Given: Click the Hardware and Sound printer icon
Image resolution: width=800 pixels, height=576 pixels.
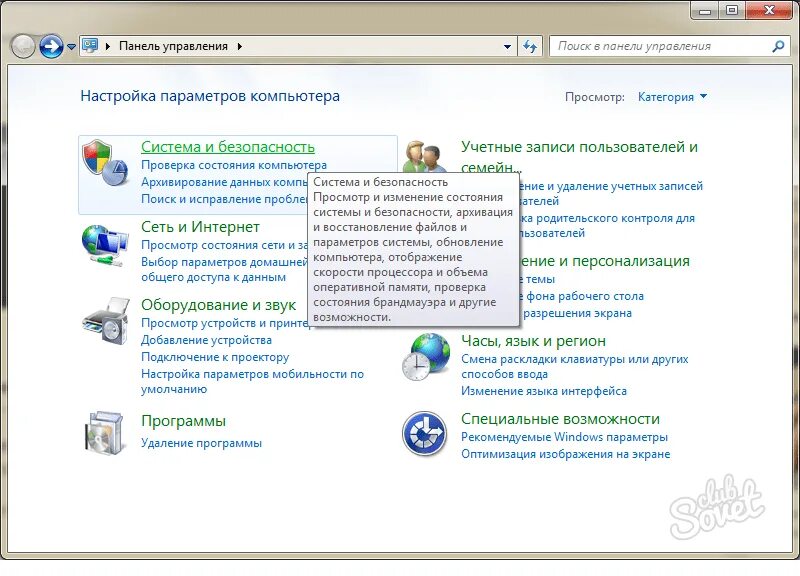Looking at the screenshot, I should point(106,321).
